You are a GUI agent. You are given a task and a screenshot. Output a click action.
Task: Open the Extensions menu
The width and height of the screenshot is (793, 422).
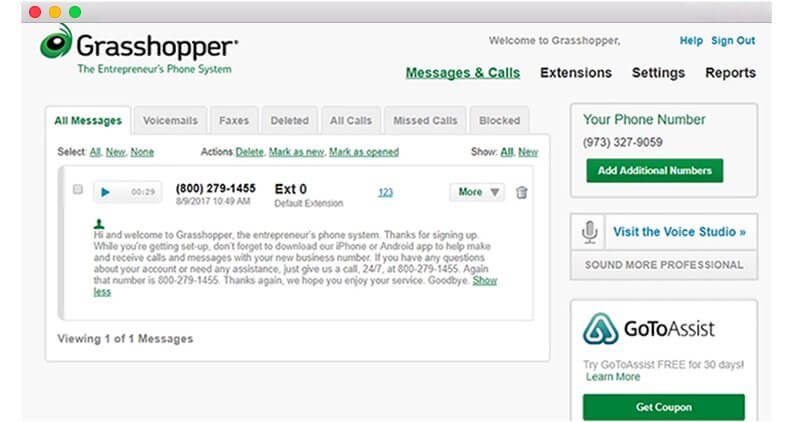click(576, 73)
